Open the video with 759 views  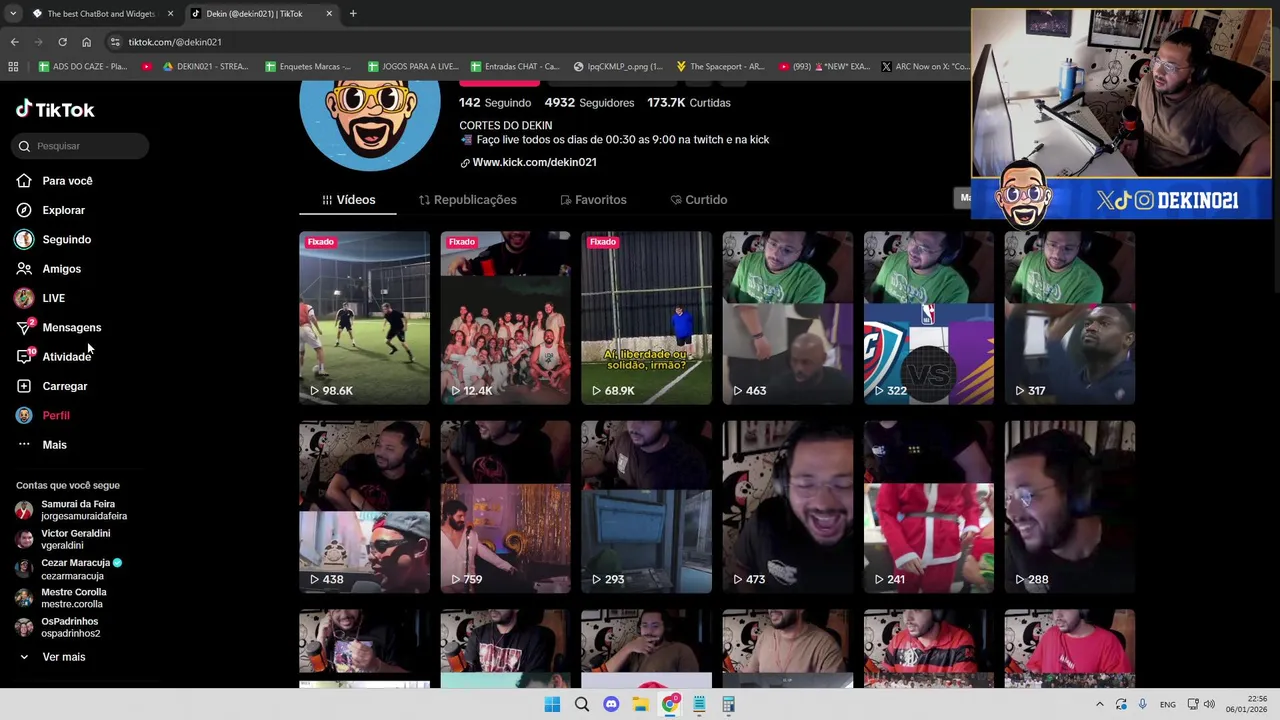[x=505, y=507]
